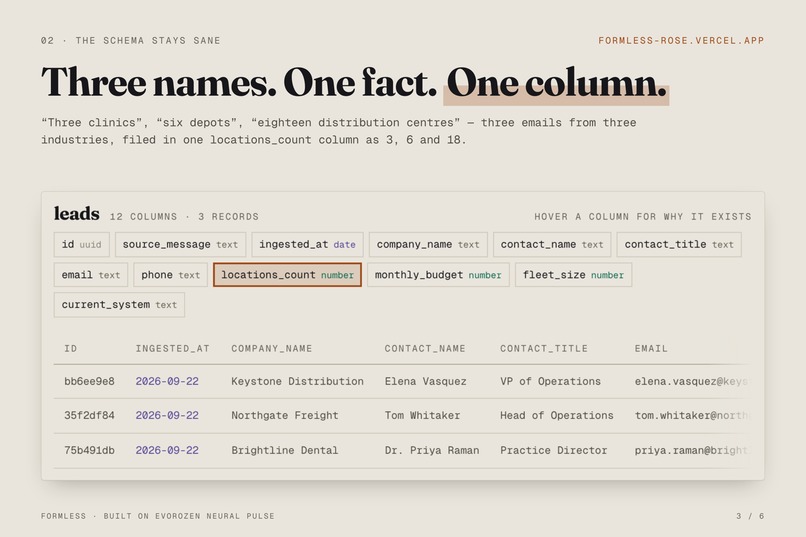This screenshot has height=537, width=806.
Task: Click the INGESTED_AT table column header
Action: click(x=173, y=349)
